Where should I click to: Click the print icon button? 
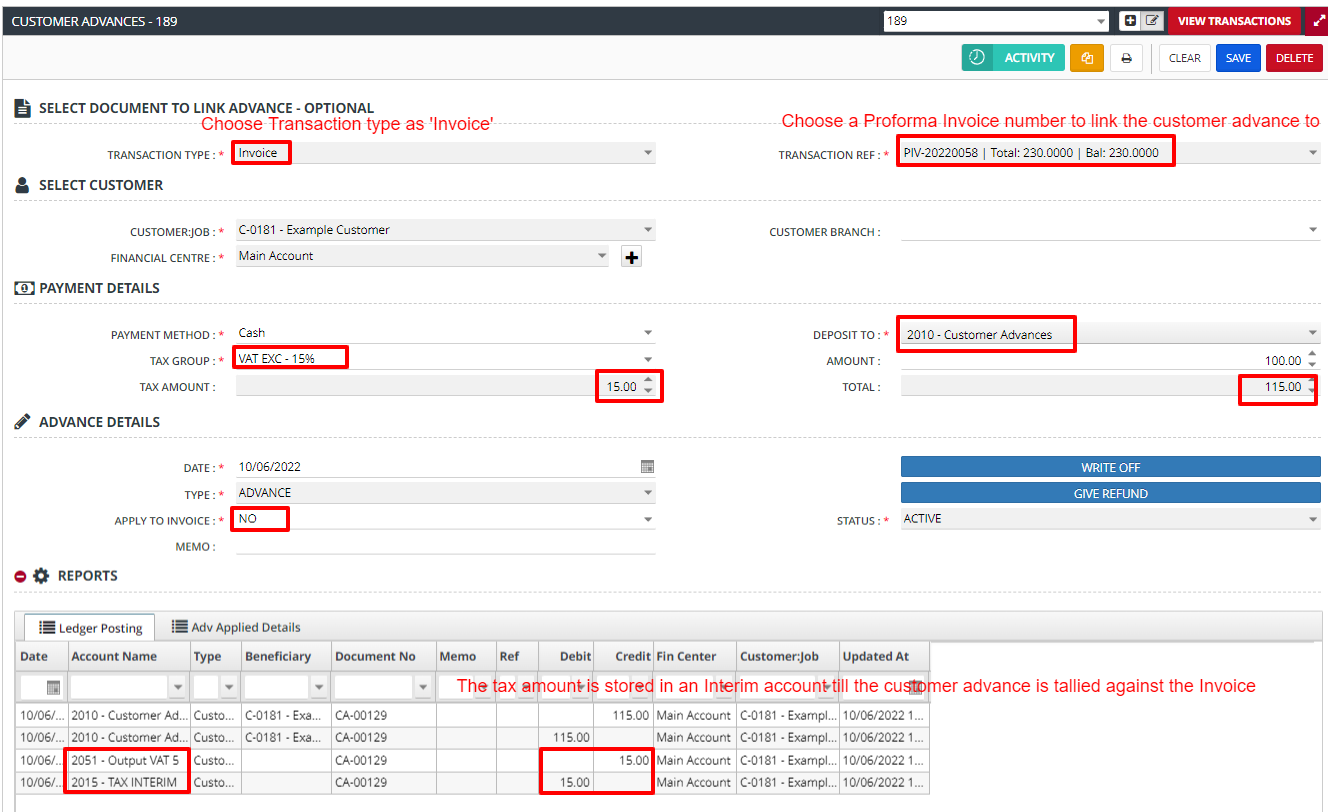coord(1126,58)
